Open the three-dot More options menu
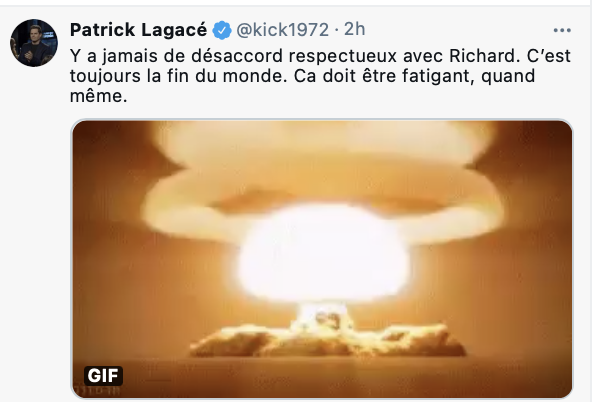The width and height of the screenshot is (602, 402). [562, 30]
